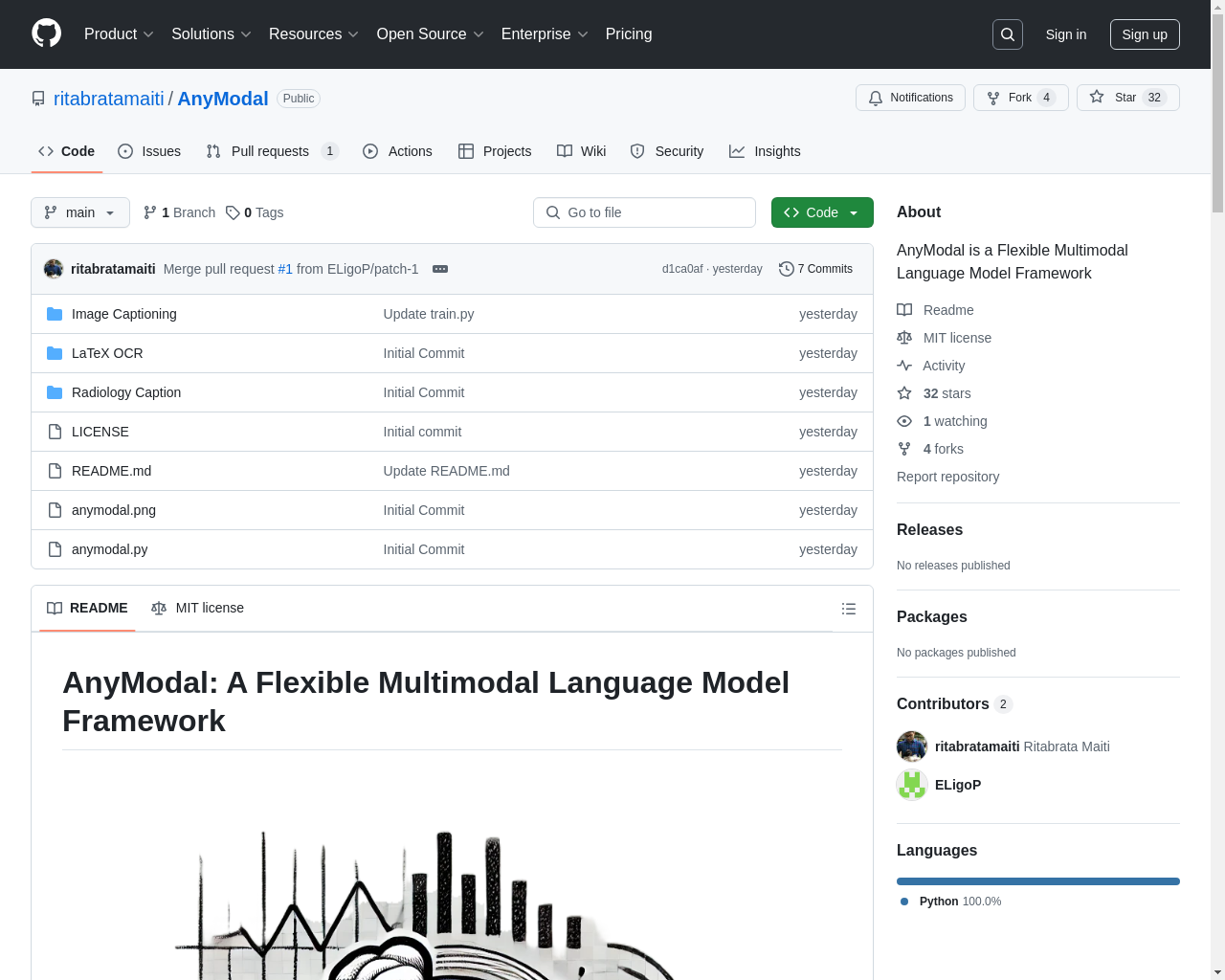
Task: Click ritabratamaiti avatar in commit row
Action: pos(54,269)
